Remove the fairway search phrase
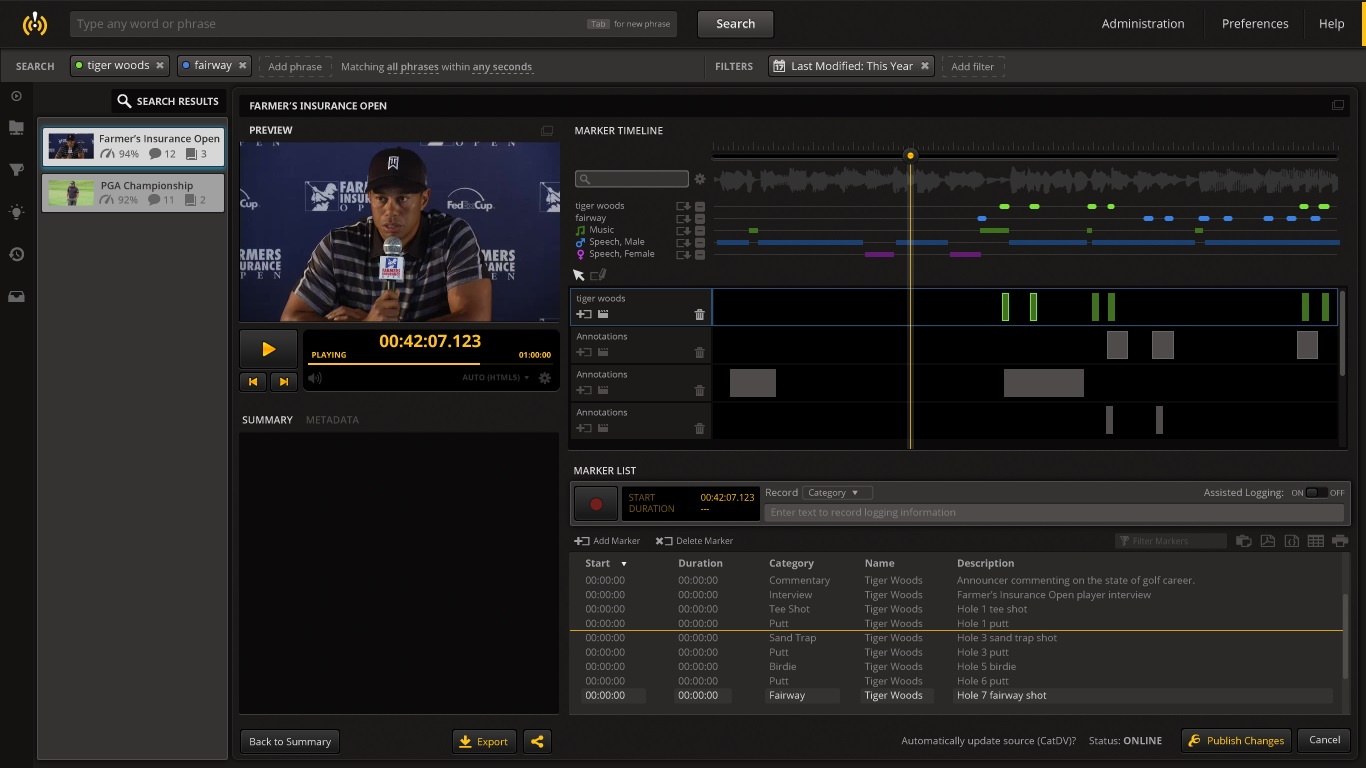 coord(242,66)
